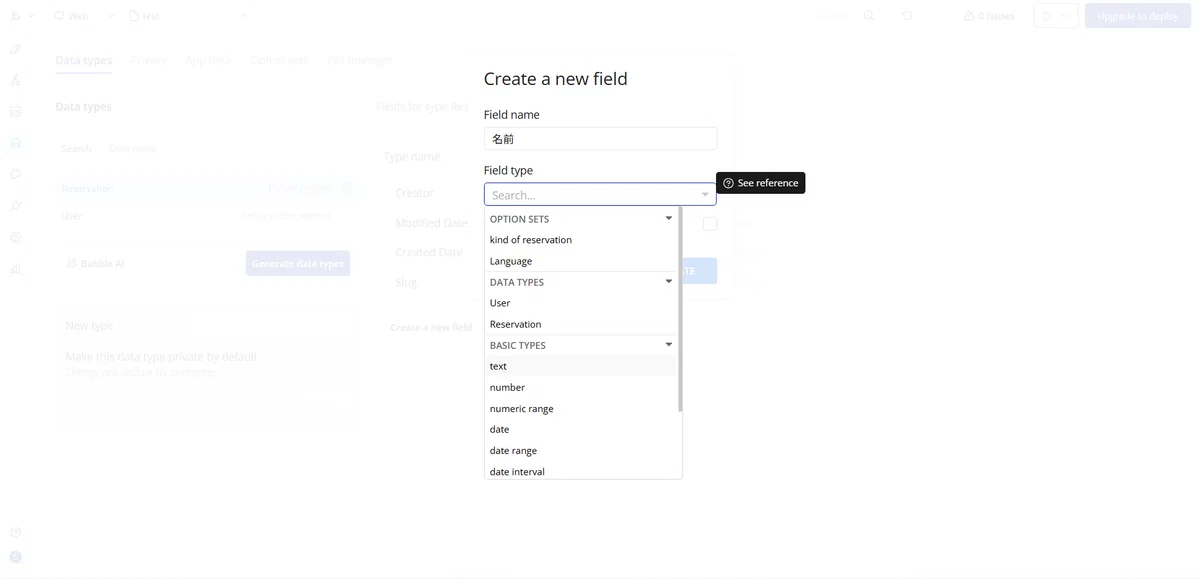This screenshot has width=1200, height=579.
Task: Choose User data type in list
Action: (582, 303)
